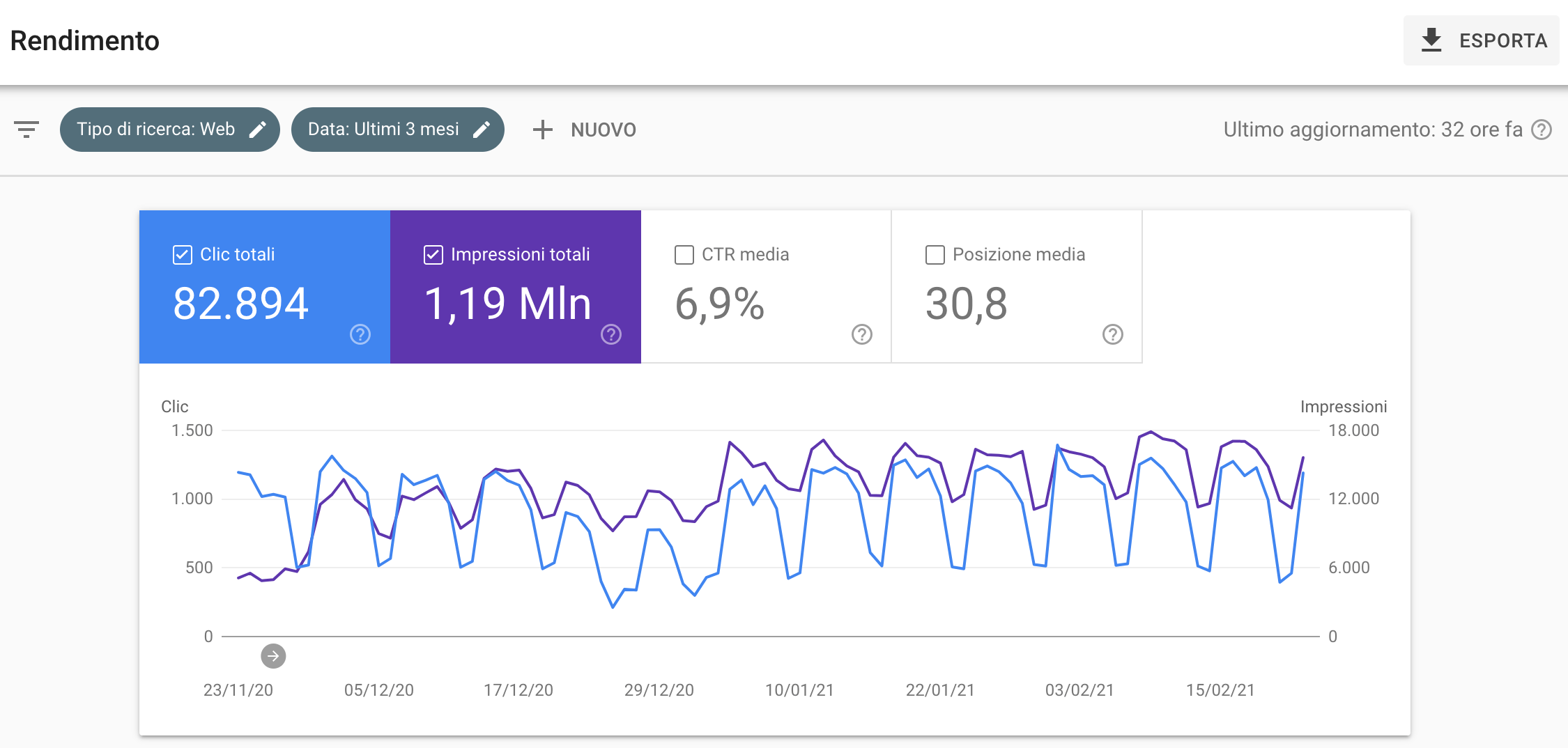Viewport: 1568px width, 748px height.
Task: Click the plus icon beside NUOVO
Action: 542,130
